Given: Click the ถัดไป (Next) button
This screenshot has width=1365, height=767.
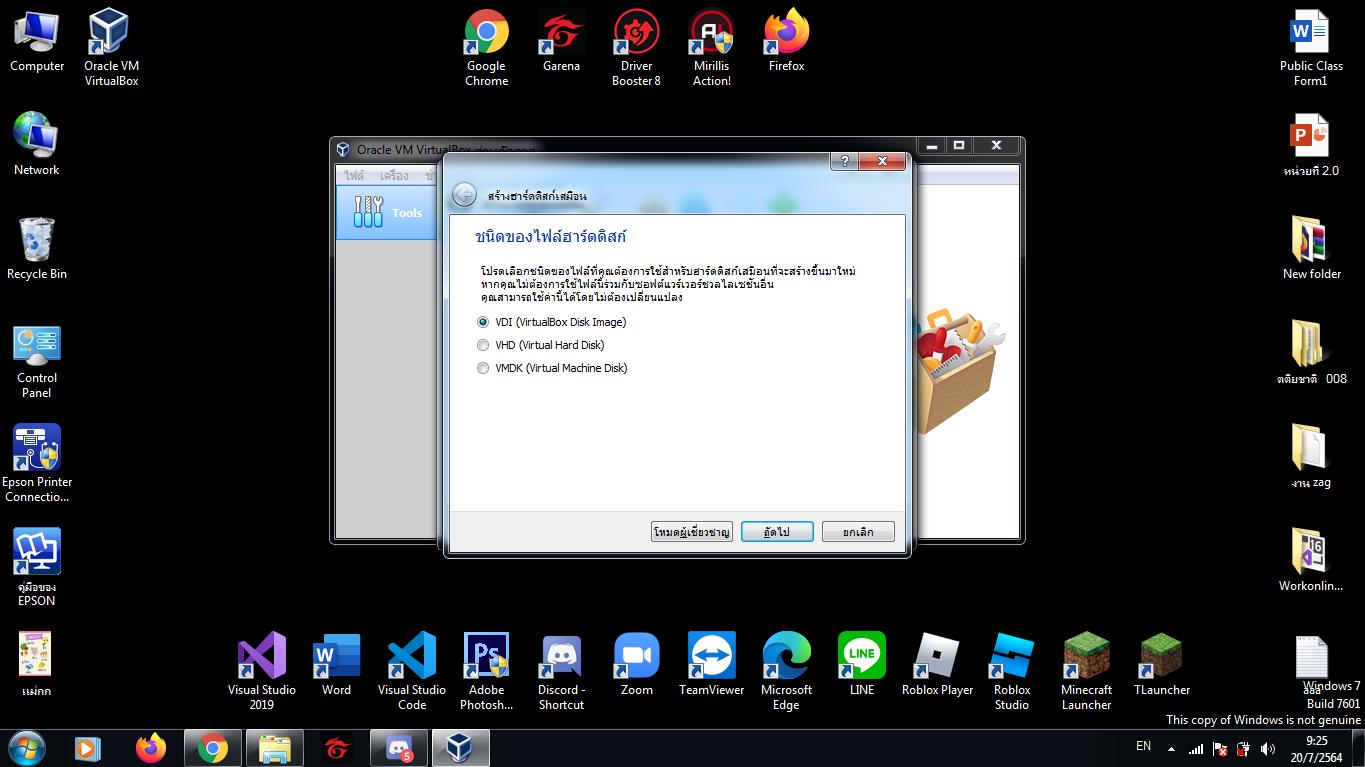Looking at the screenshot, I should point(777,532).
